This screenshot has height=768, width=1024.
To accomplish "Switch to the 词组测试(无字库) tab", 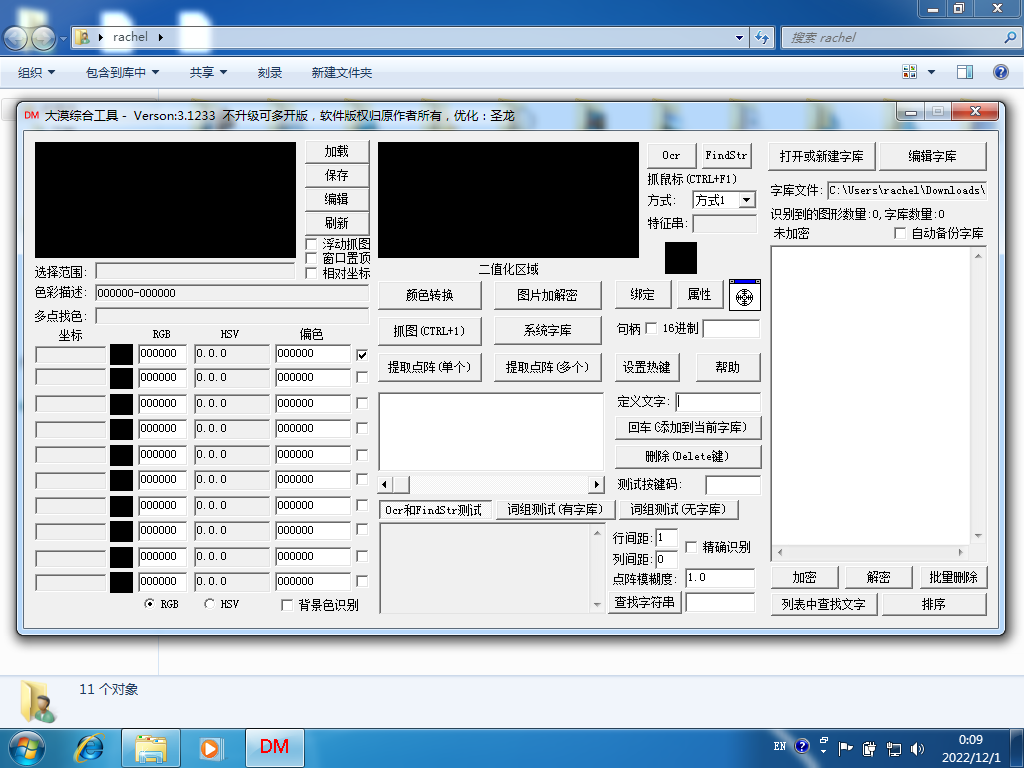I will click(x=679, y=510).
